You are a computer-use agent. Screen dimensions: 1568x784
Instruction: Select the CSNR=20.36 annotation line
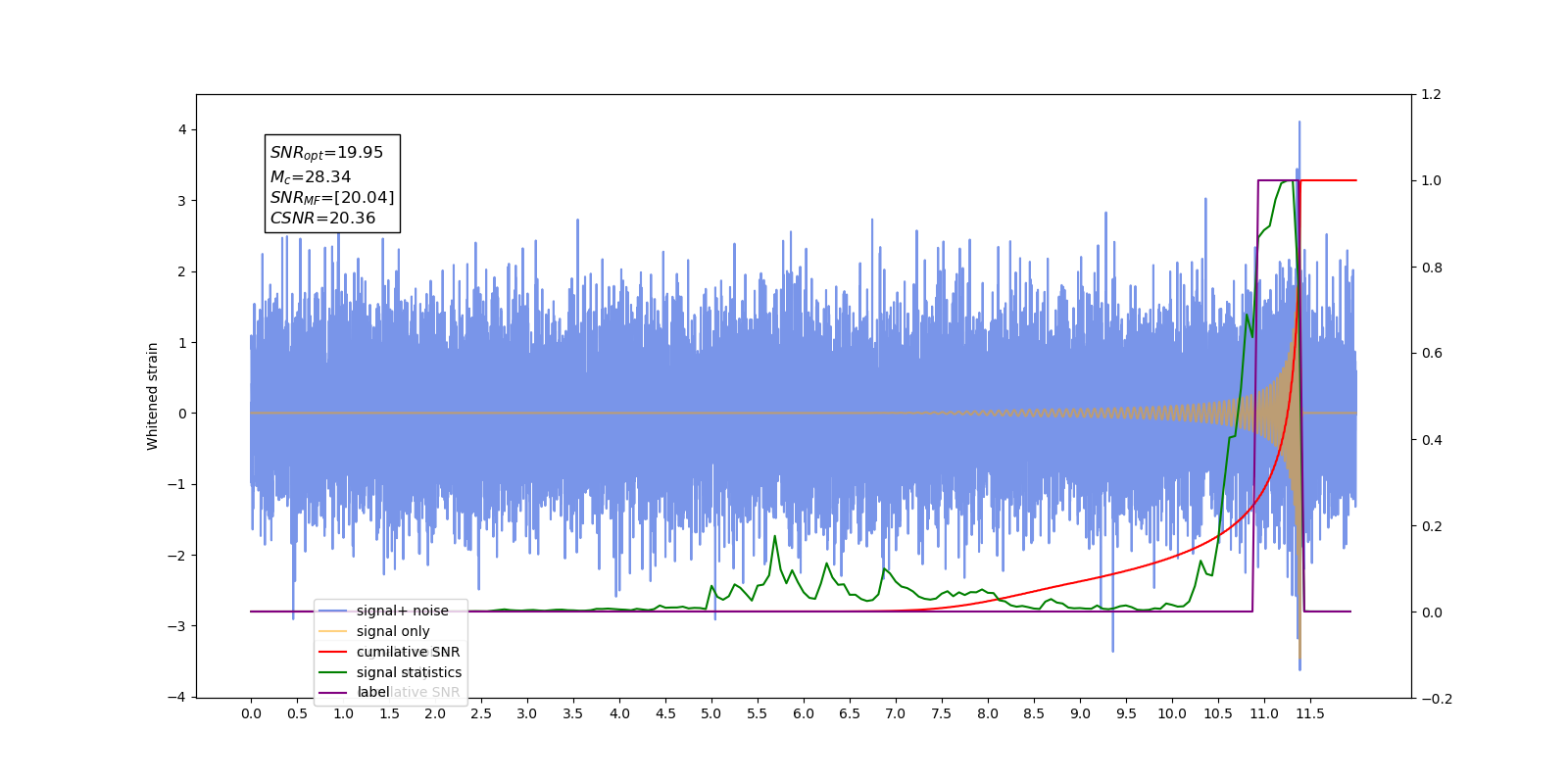[x=322, y=218]
